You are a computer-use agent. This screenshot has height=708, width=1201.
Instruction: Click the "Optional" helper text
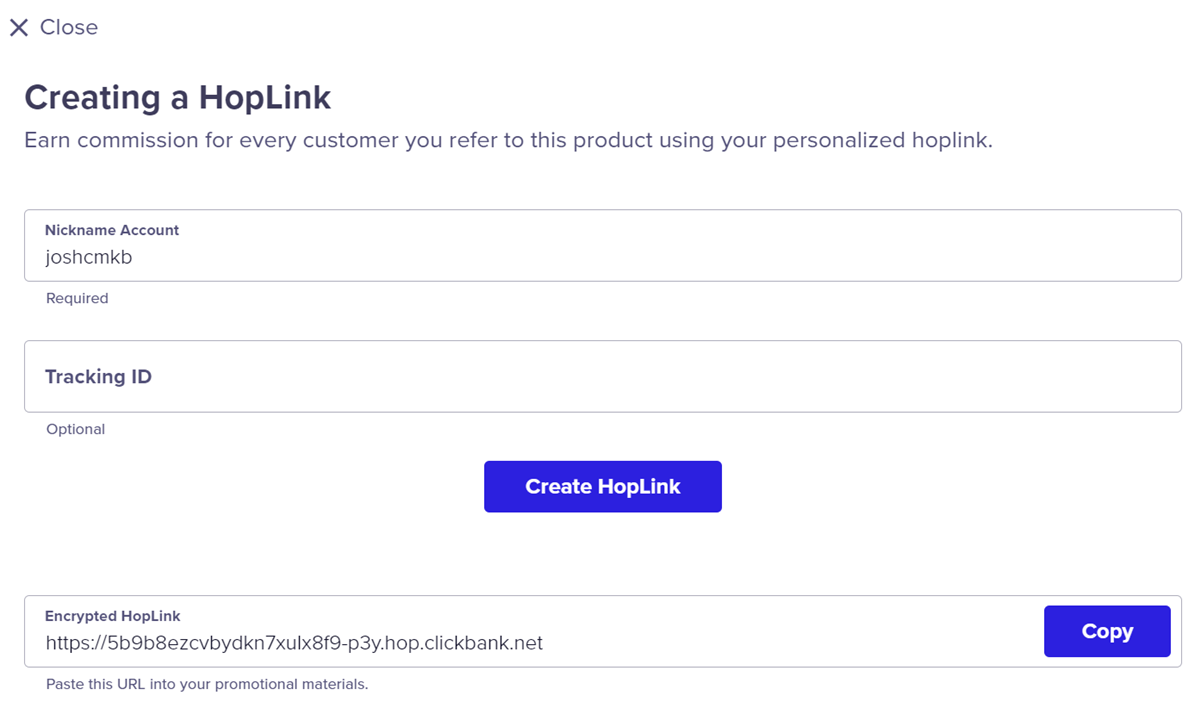tap(75, 429)
